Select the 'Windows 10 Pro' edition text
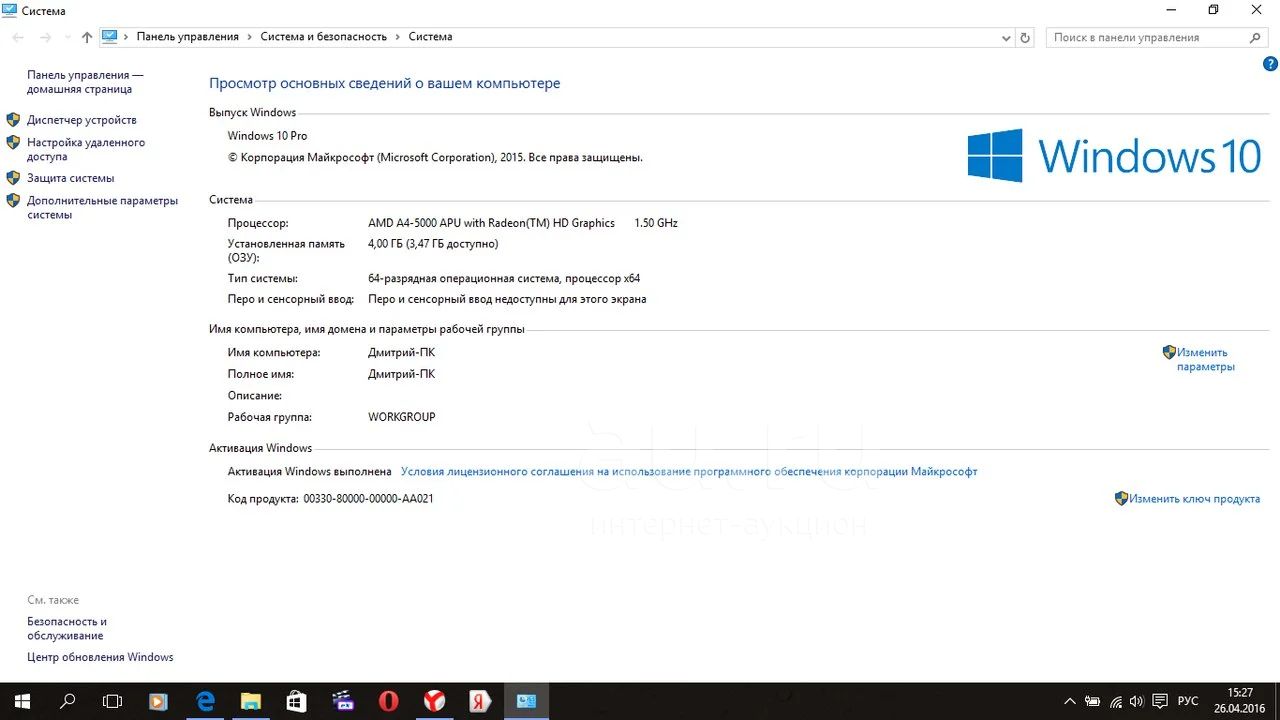 click(x=267, y=136)
